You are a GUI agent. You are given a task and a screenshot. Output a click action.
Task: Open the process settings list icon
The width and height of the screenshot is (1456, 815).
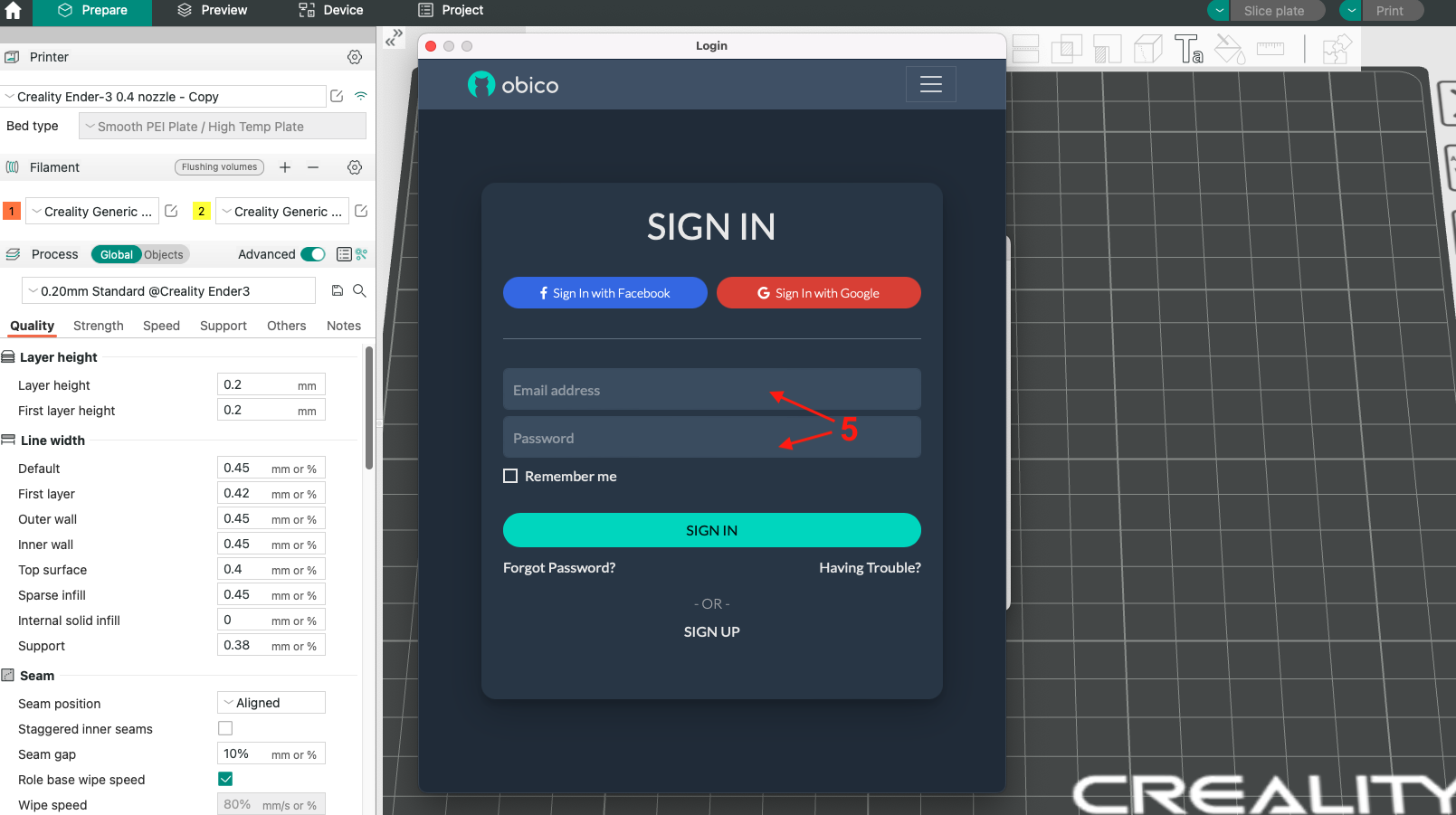coord(344,254)
